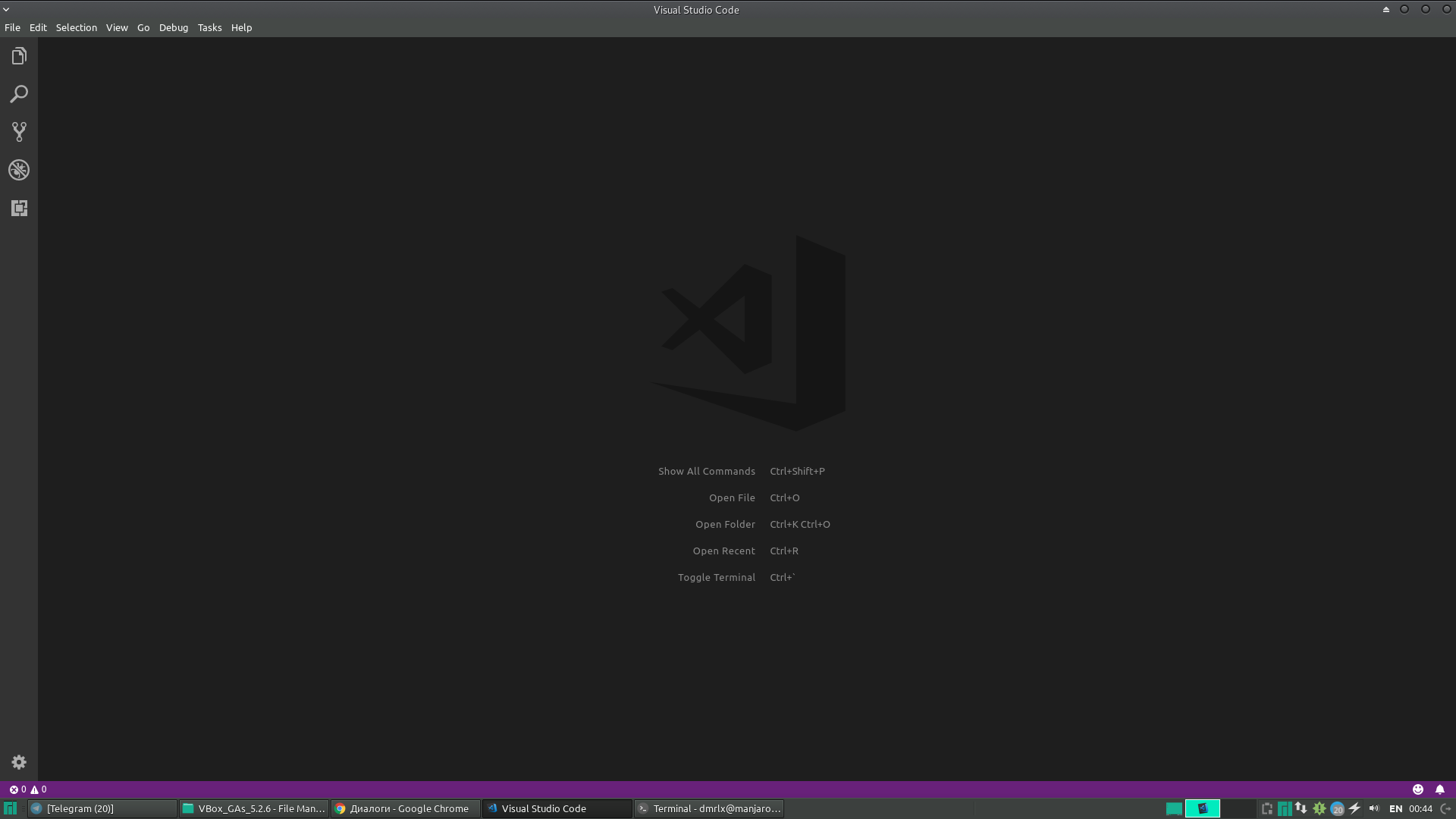Switch to Terminal window in taskbar
The image size is (1456, 819).
(709, 808)
